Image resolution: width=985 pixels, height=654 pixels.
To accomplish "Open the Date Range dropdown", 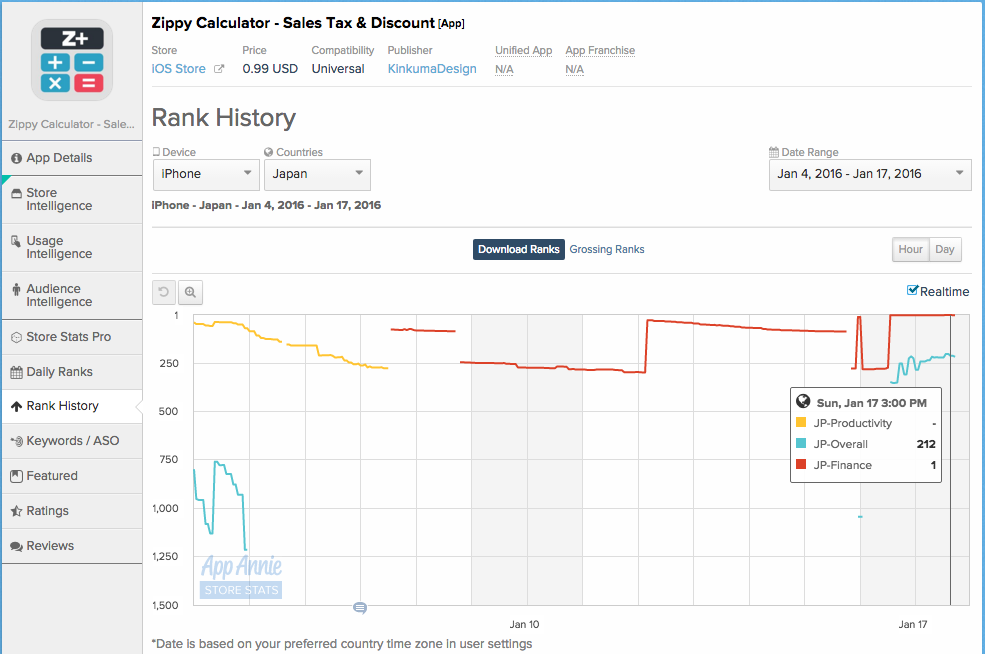I will click(870, 175).
